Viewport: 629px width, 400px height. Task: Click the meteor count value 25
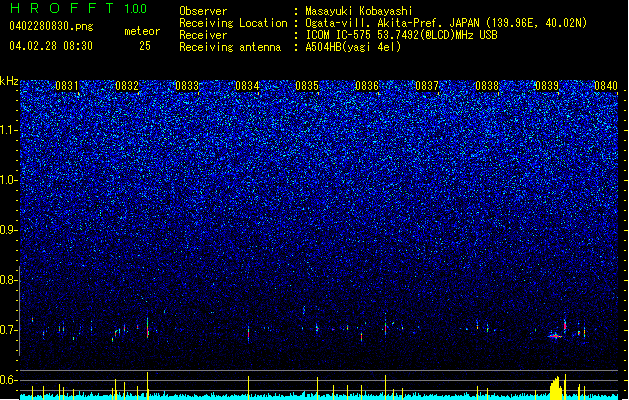click(x=145, y=46)
